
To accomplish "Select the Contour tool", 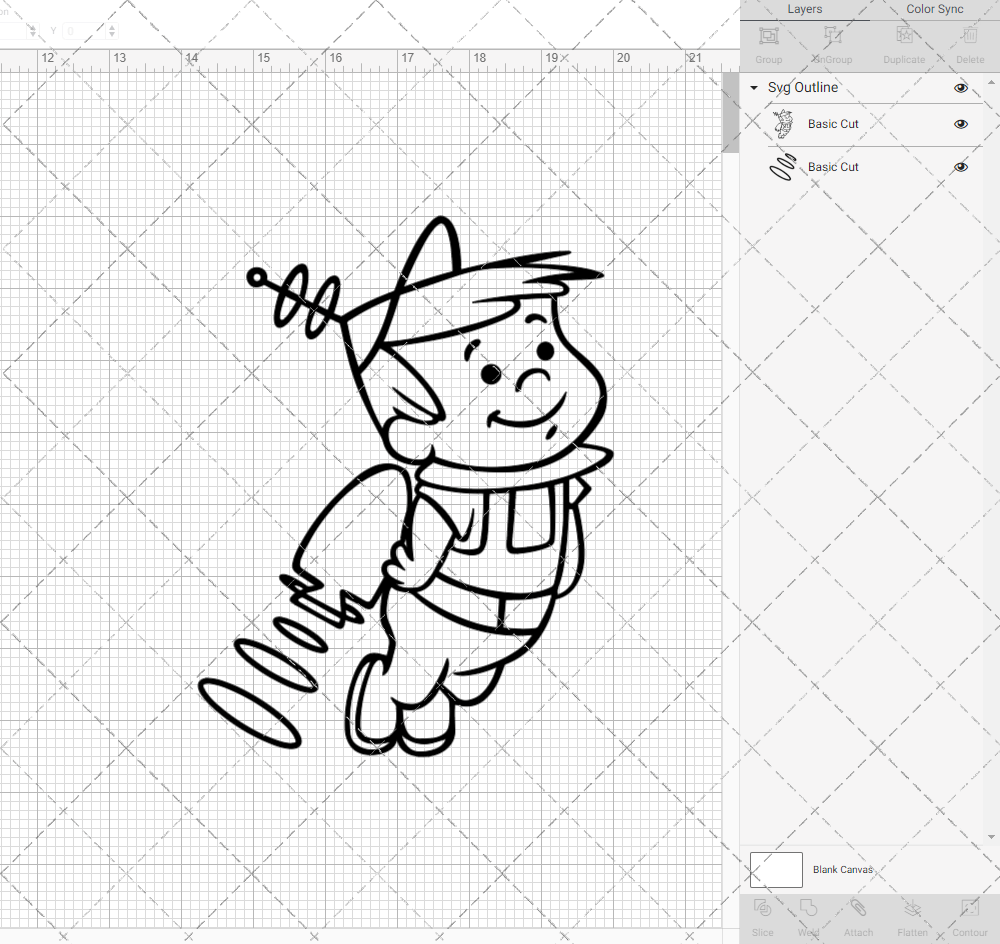I will [969, 908].
